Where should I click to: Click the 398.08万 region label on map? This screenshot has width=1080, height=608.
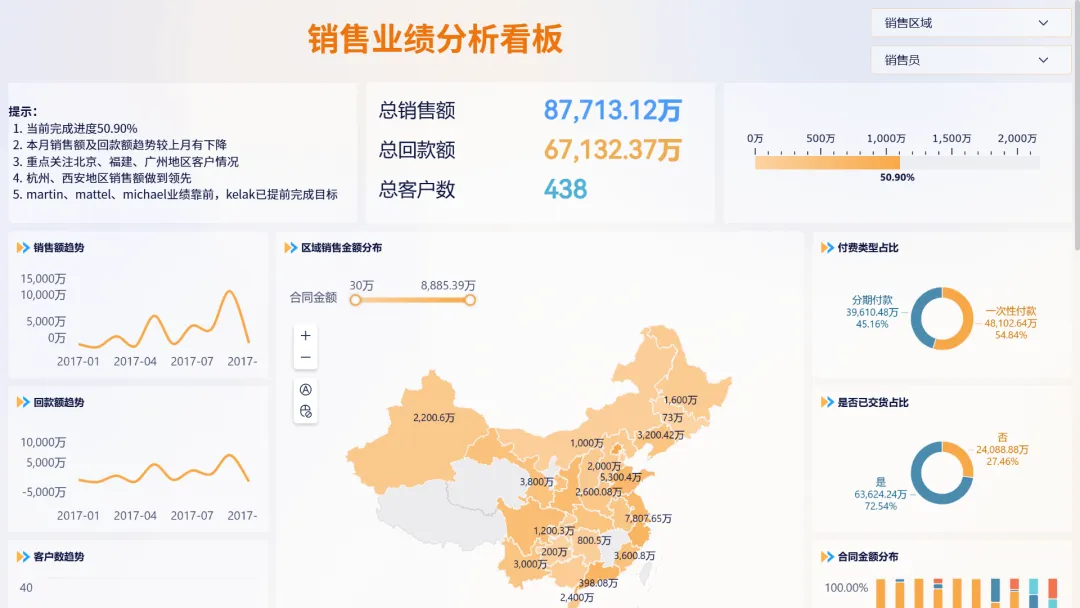(x=598, y=583)
